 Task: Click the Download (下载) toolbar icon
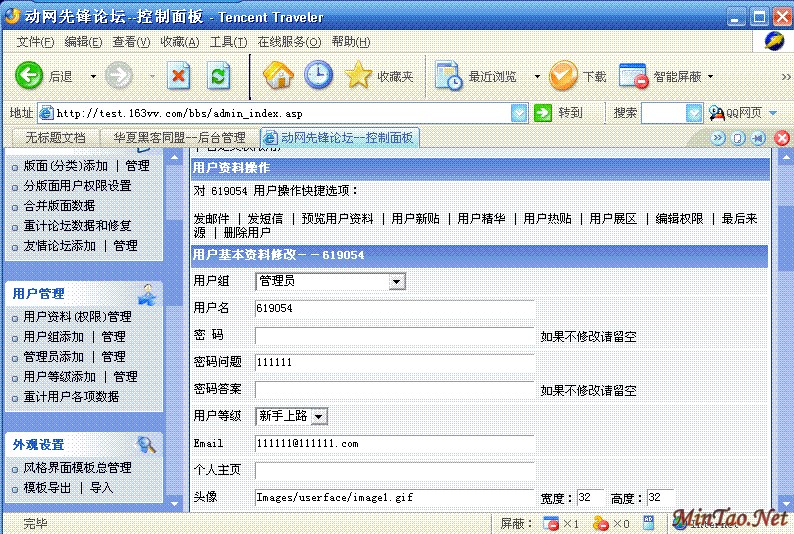click(564, 76)
